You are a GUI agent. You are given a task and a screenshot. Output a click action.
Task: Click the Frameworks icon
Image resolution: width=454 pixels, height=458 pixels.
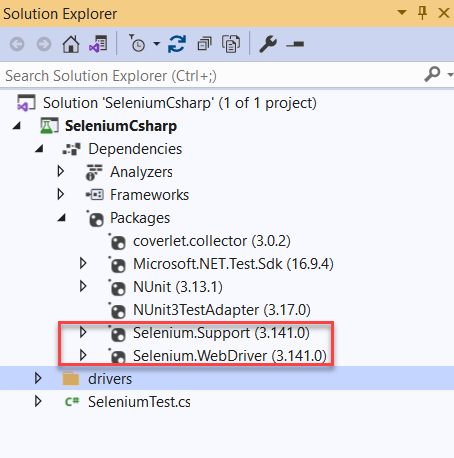[x=95, y=195]
